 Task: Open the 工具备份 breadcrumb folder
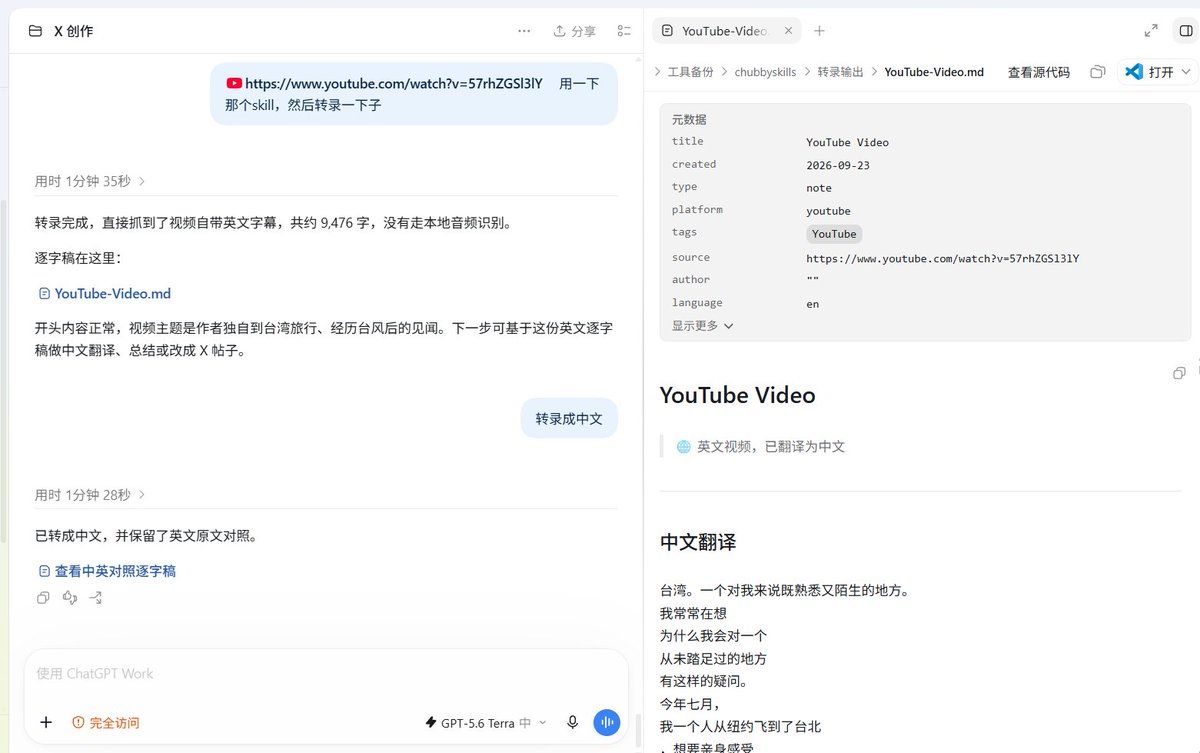(691, 72)
